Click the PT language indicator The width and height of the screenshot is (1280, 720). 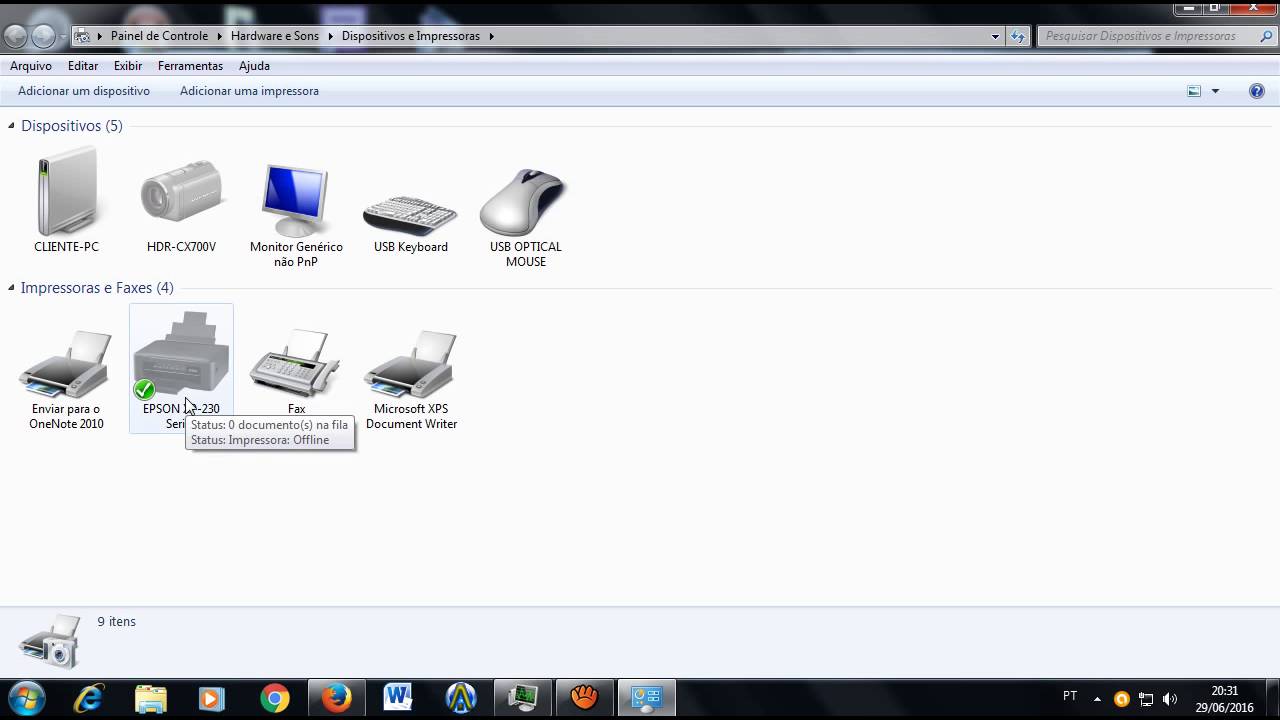click(1070, 696)
